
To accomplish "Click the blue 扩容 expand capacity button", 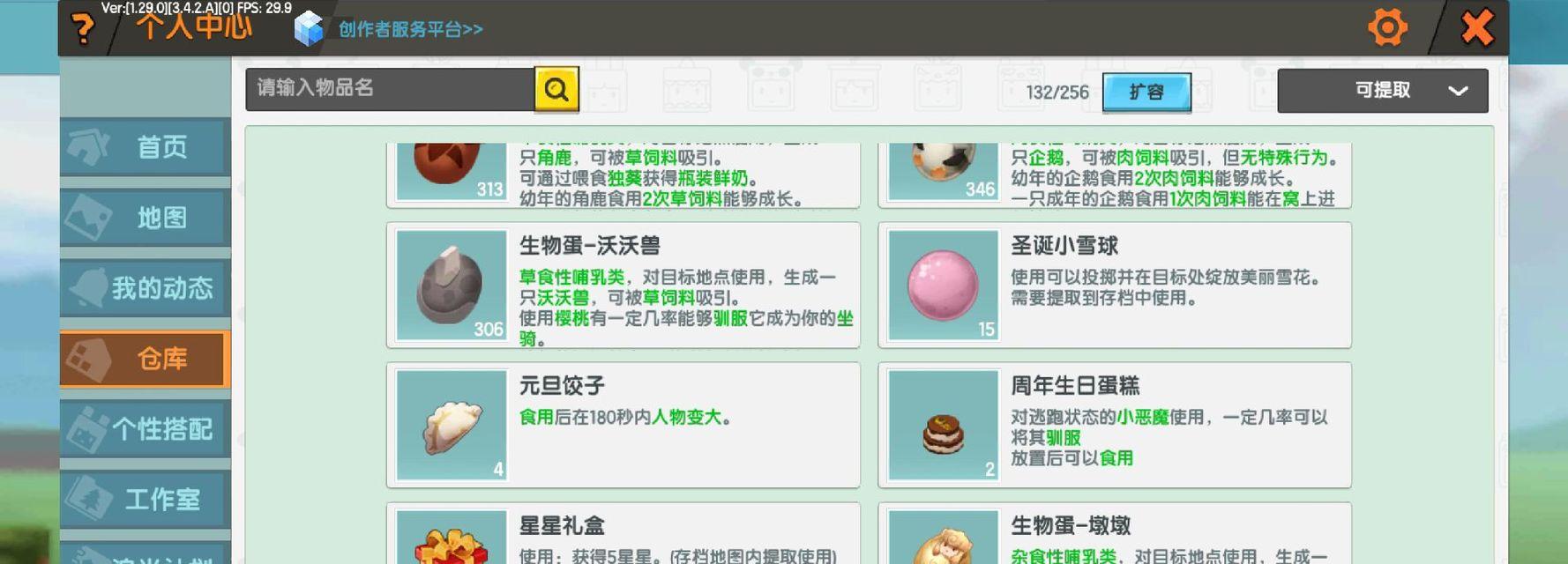I will 1146,92.
